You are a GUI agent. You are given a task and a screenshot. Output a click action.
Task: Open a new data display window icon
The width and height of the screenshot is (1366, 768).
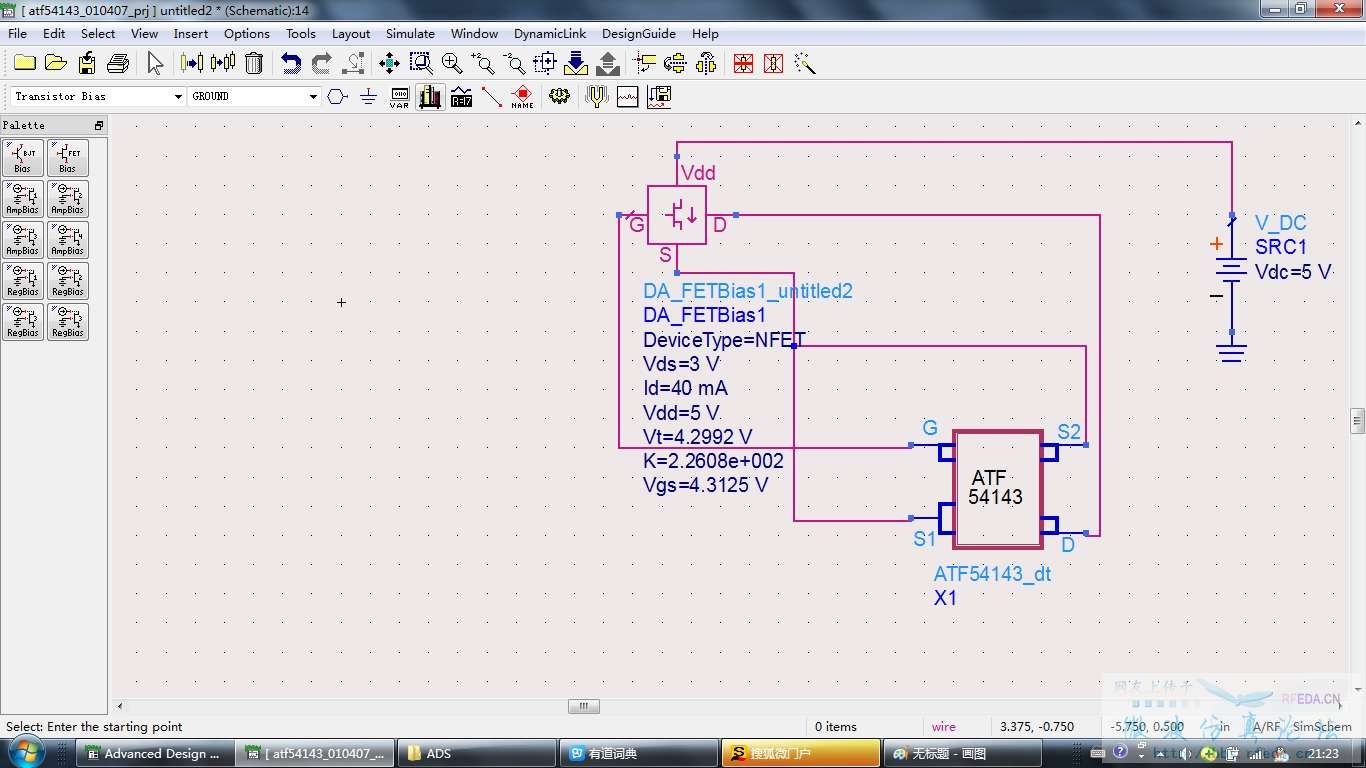628,96
